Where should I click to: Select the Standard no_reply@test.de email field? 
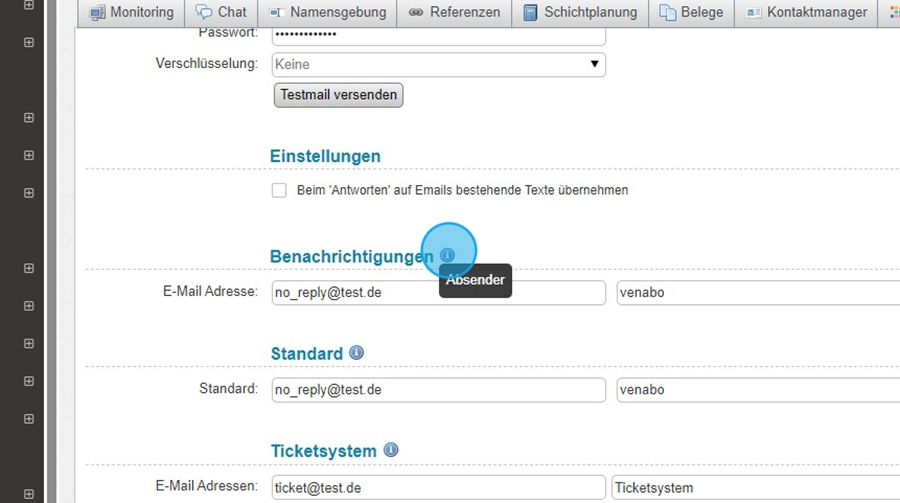[x=439, y=389]
